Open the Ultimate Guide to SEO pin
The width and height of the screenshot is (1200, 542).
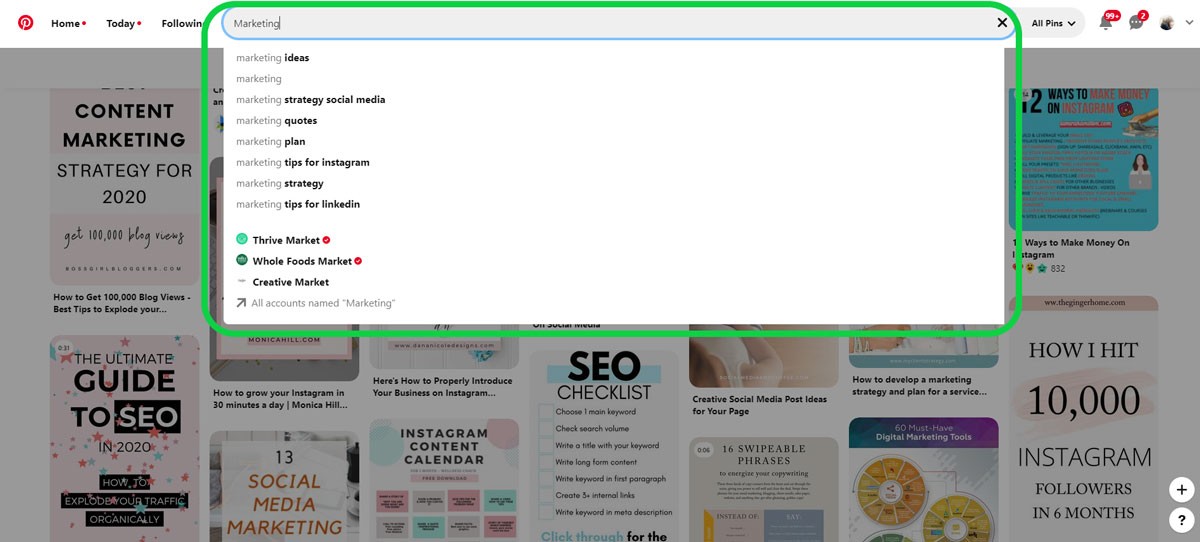pyautogui.click(x=124, y=438)
